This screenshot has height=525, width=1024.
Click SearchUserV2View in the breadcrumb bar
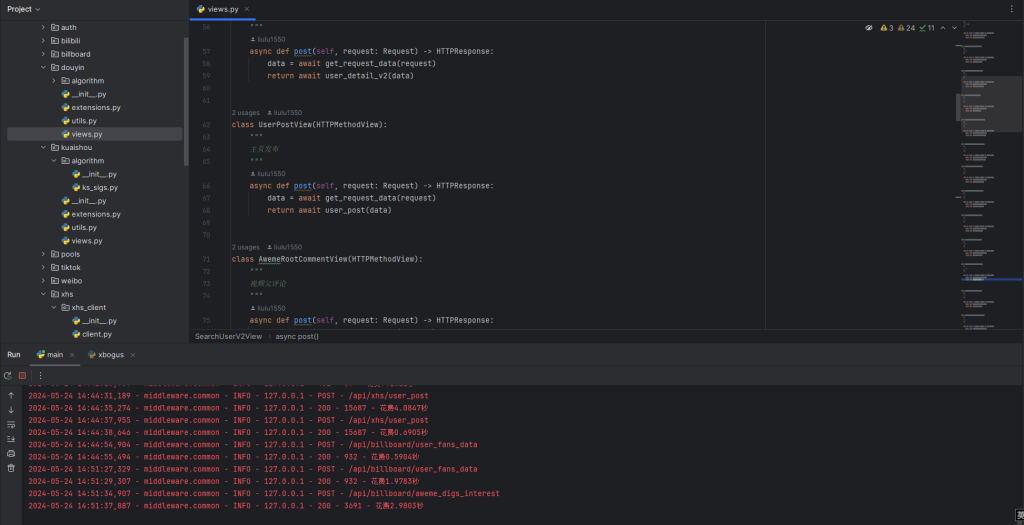pos(228,336)
